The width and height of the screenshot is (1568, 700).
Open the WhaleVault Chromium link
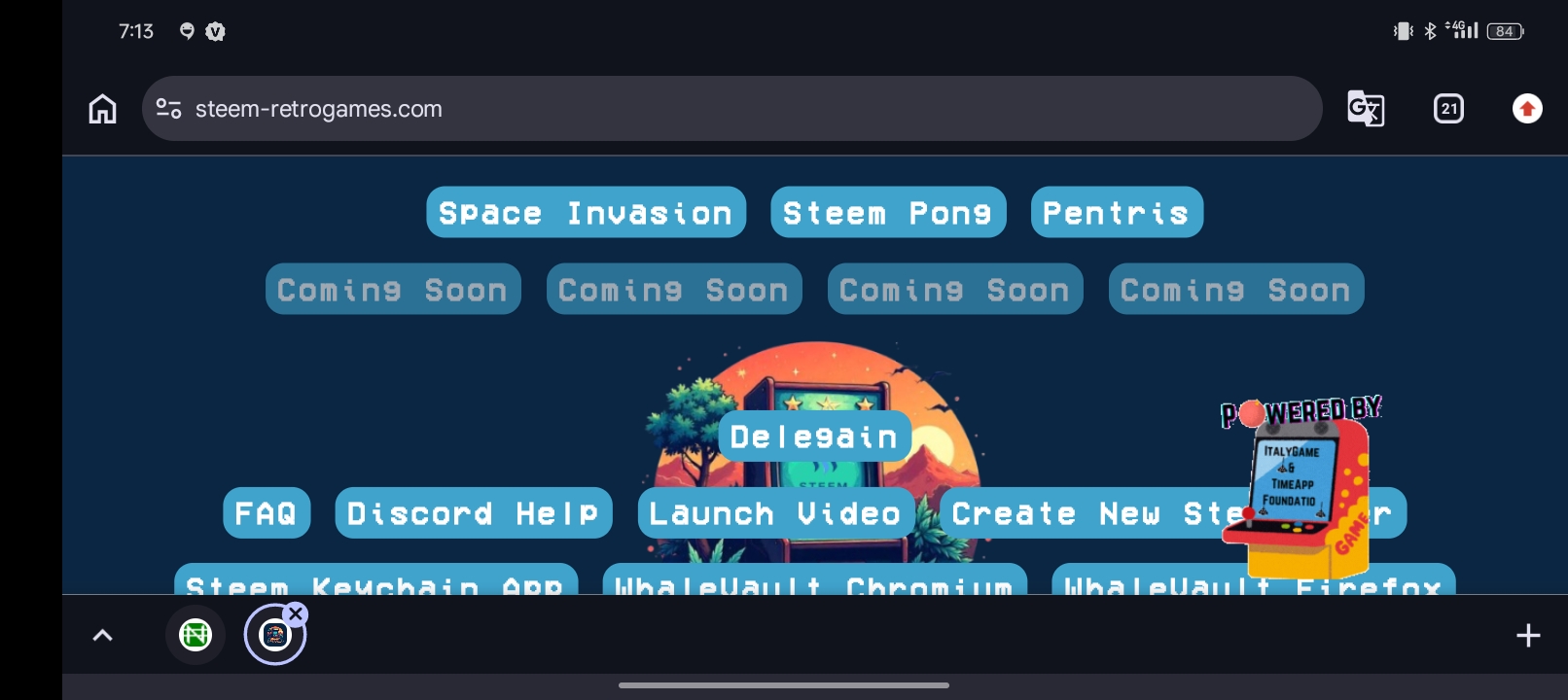pyautogui.click(x=815, y=579)
